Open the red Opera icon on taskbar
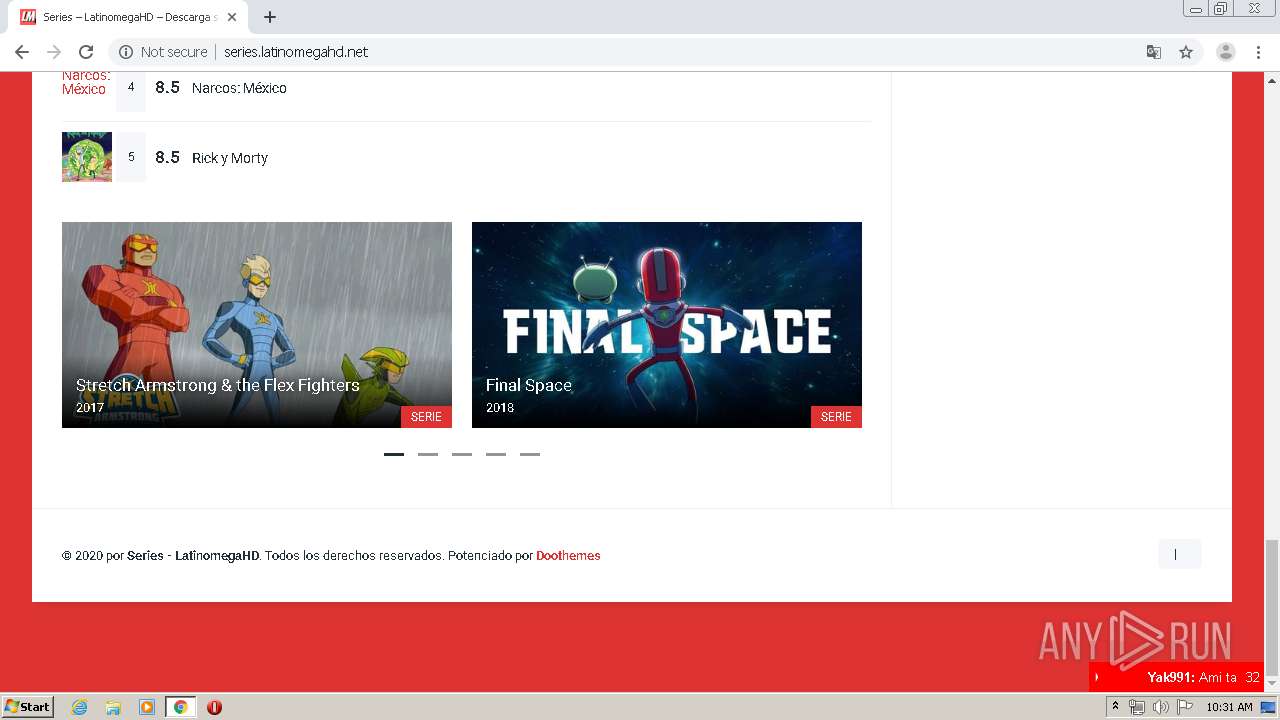Image resolution: width=1280 pixels, height=720 pixels. click(x=214, y=707)
